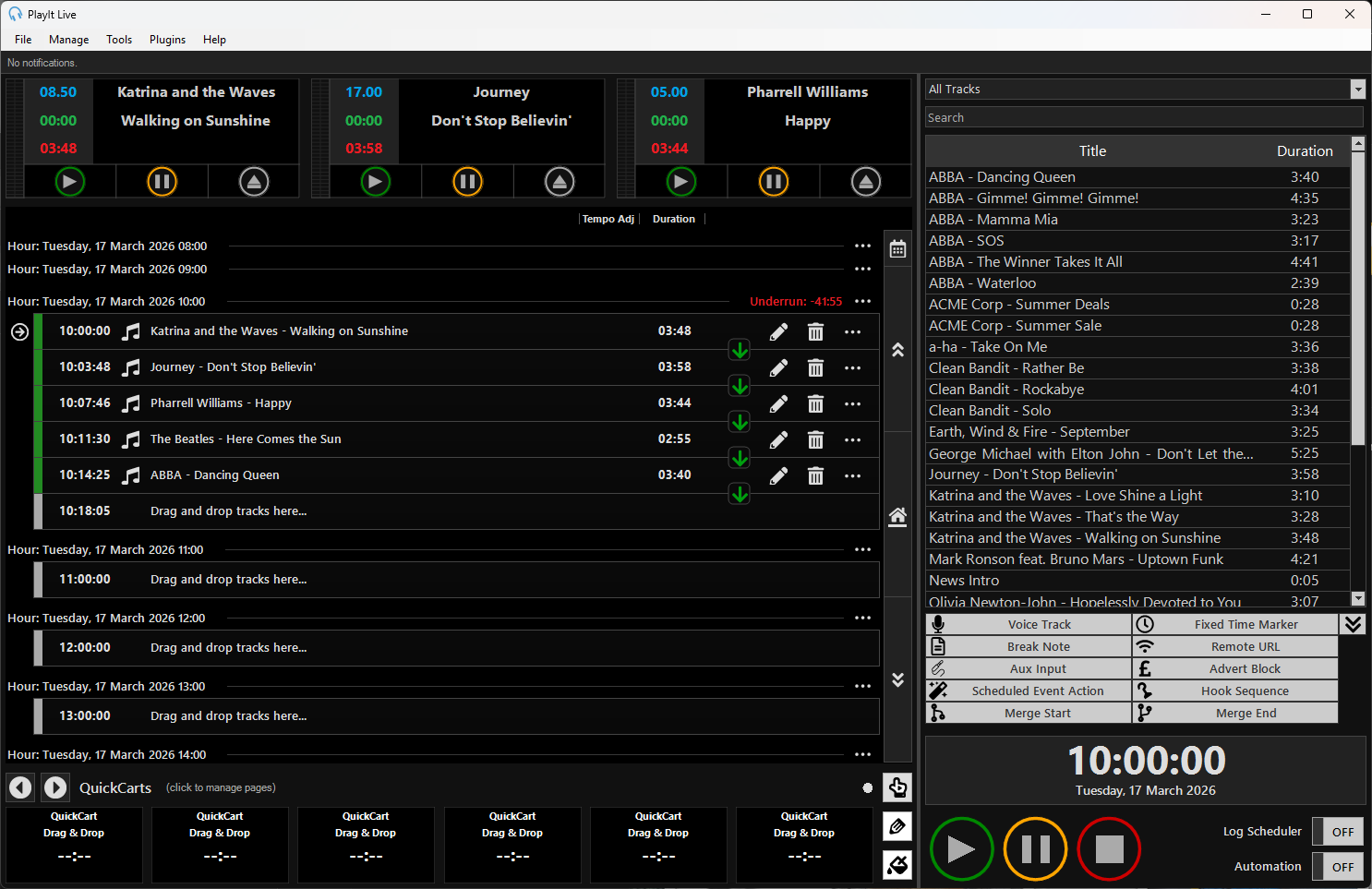
Task: Eject the Katrina and the Waves deck
Action: tap(254, 182)
